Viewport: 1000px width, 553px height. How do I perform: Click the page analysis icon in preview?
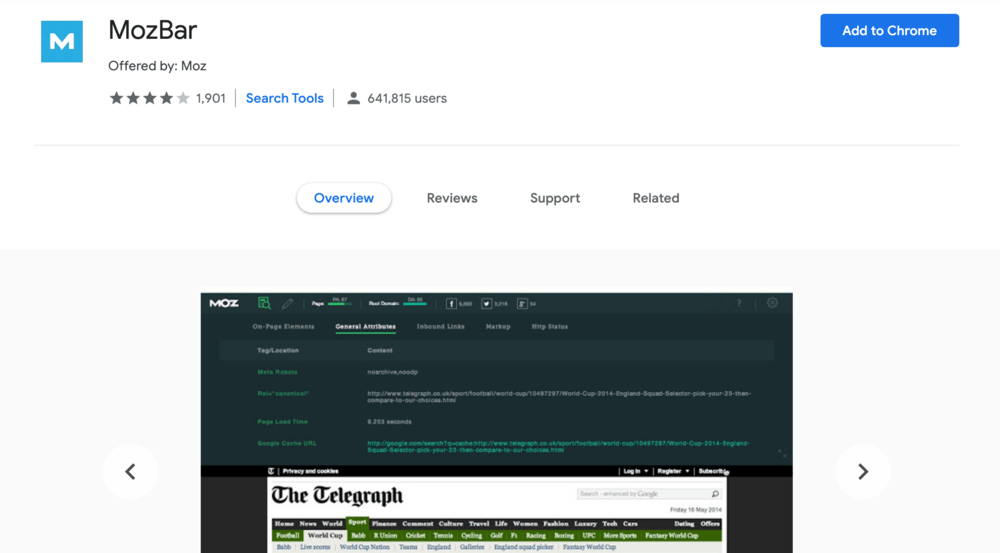pos(264,303)
